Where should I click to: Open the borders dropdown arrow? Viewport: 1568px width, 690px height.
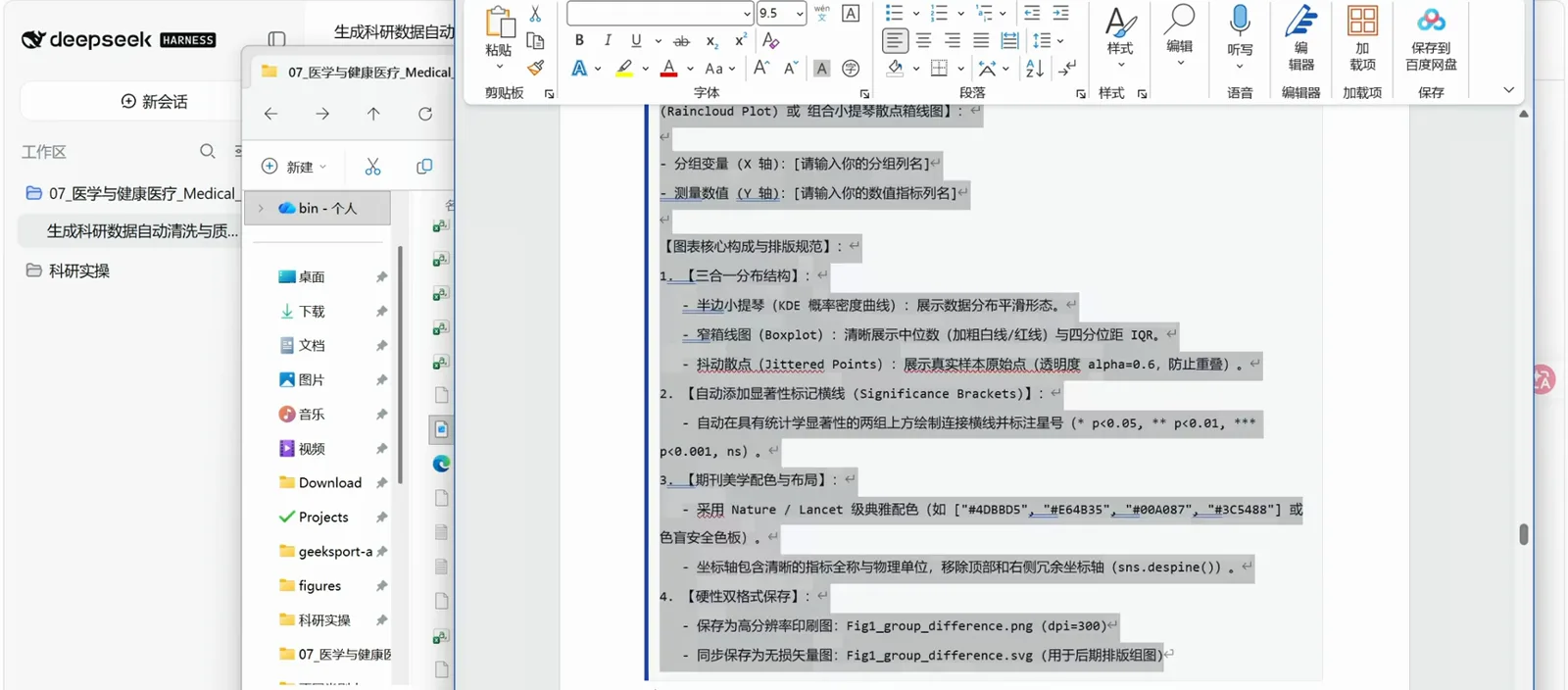click(961, 69)
